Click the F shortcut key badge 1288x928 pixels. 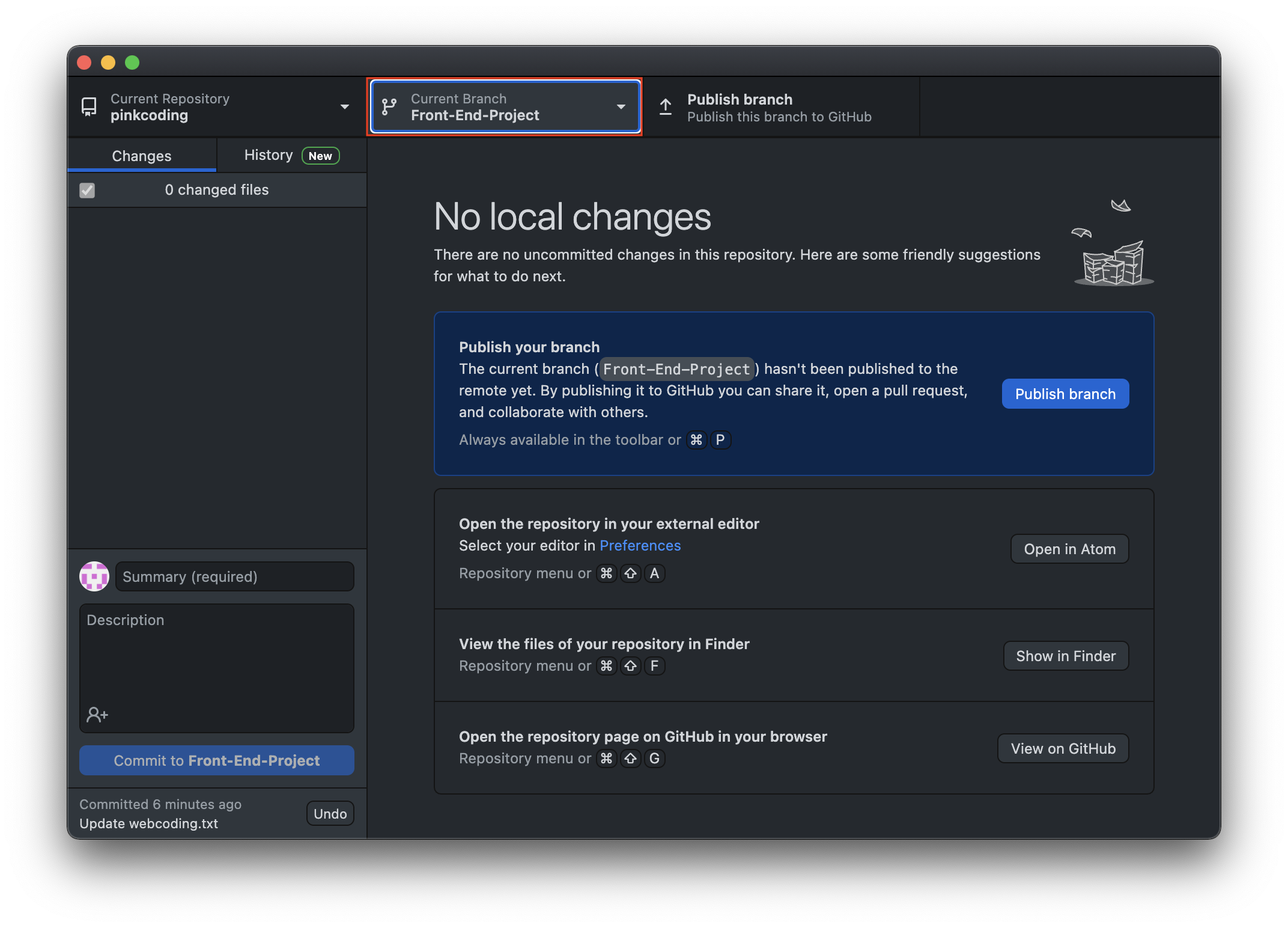pyautogui.click(x=654, y=665)
